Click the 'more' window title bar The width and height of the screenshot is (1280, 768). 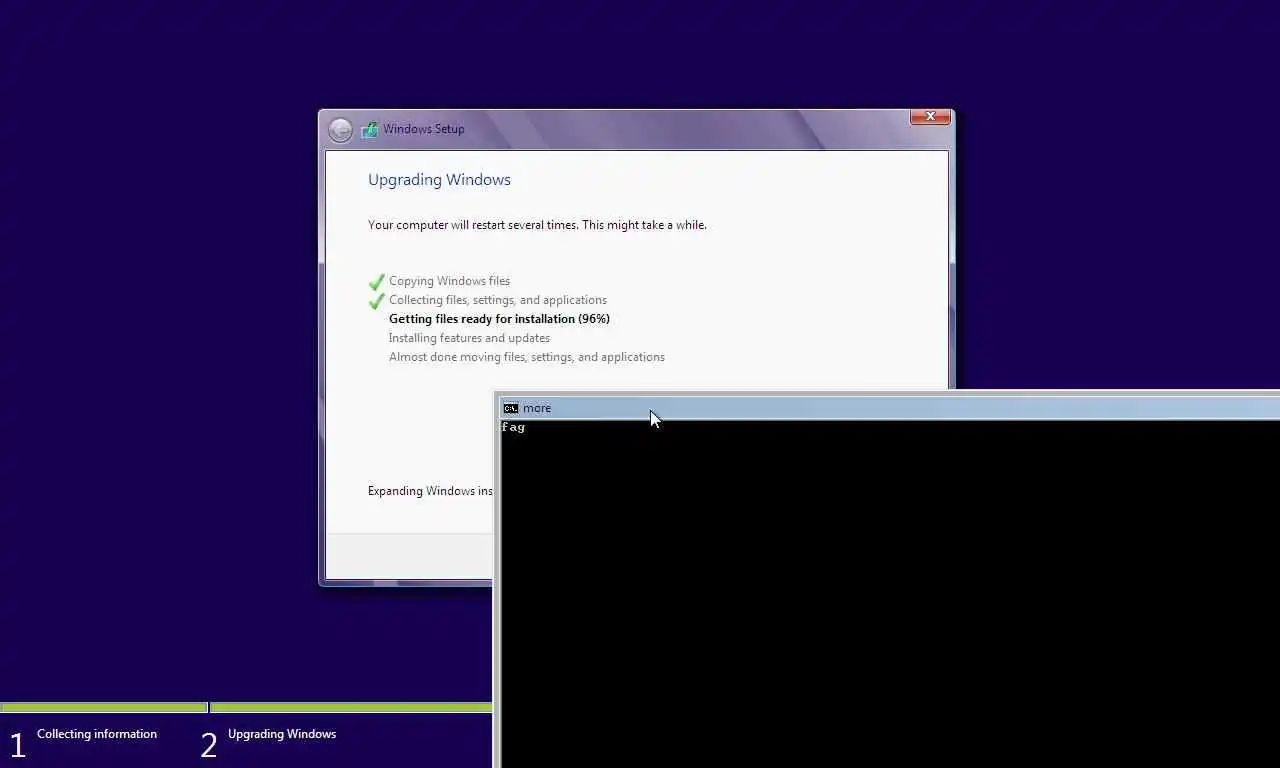coord(889,407)
